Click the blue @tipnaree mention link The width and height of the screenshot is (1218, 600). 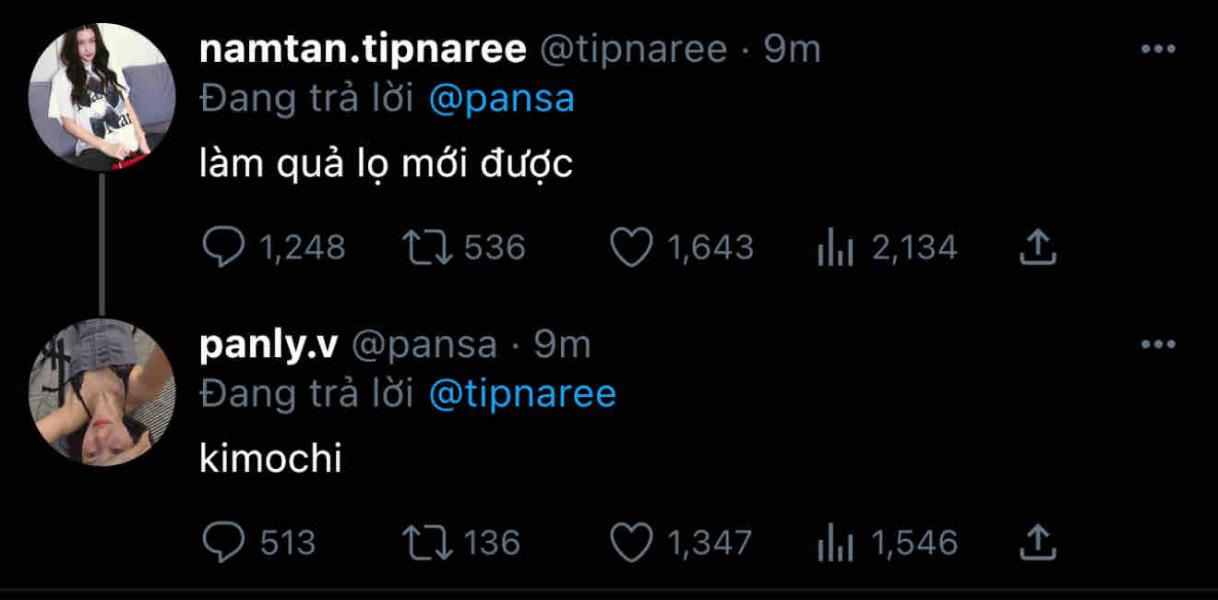click(522, 394)
